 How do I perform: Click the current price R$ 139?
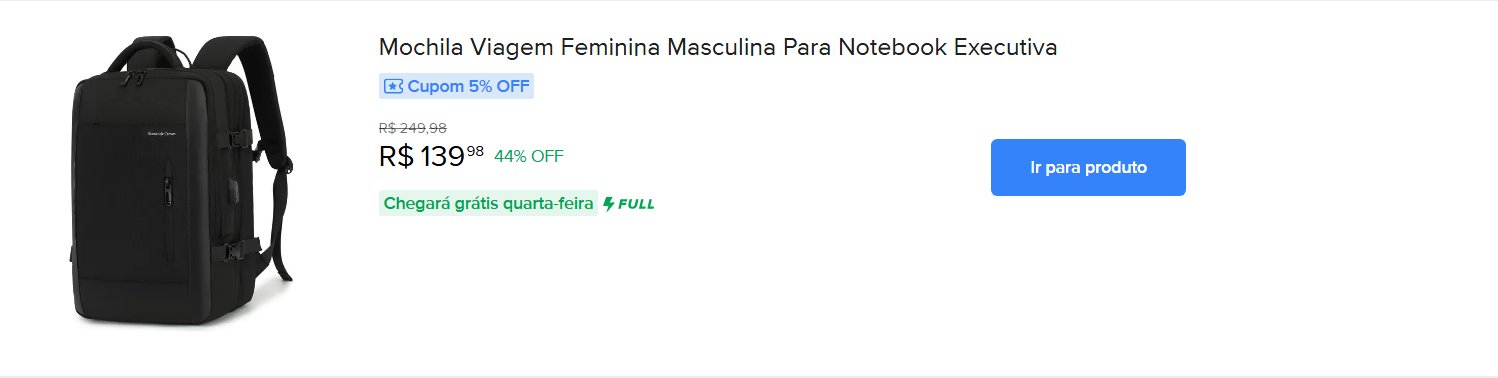[422, 157]
